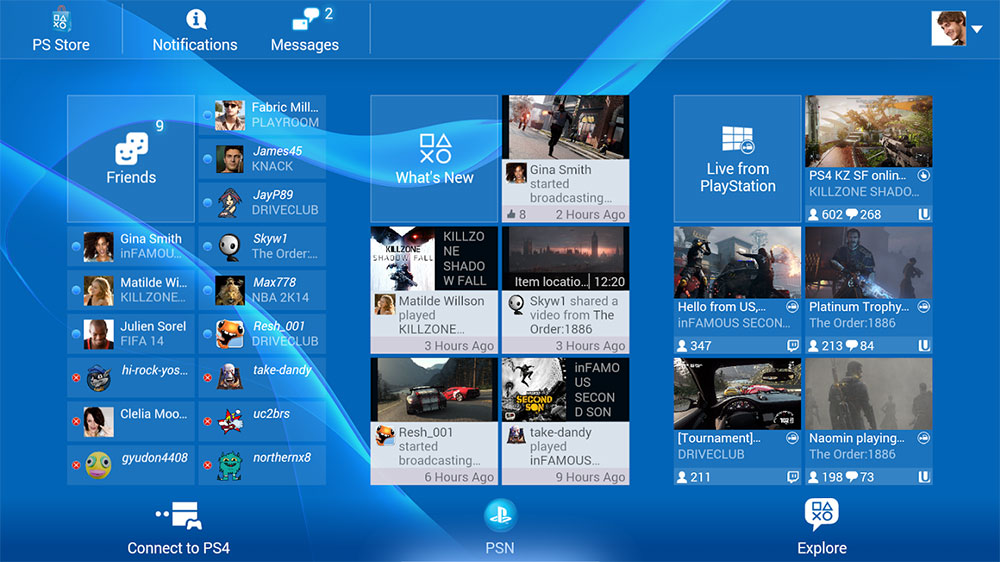1000x562 pixels.
Task: Select Gina Smith in friends list
Action: (x=131, y=246)
